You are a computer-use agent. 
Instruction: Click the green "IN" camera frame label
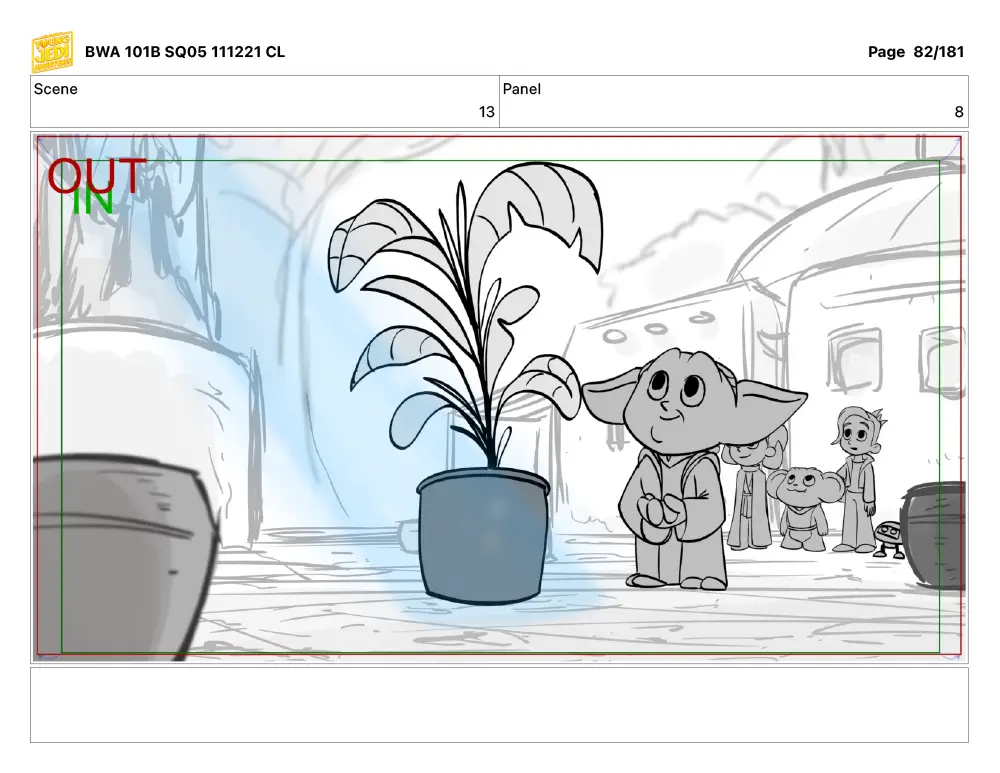coord(93,202)
